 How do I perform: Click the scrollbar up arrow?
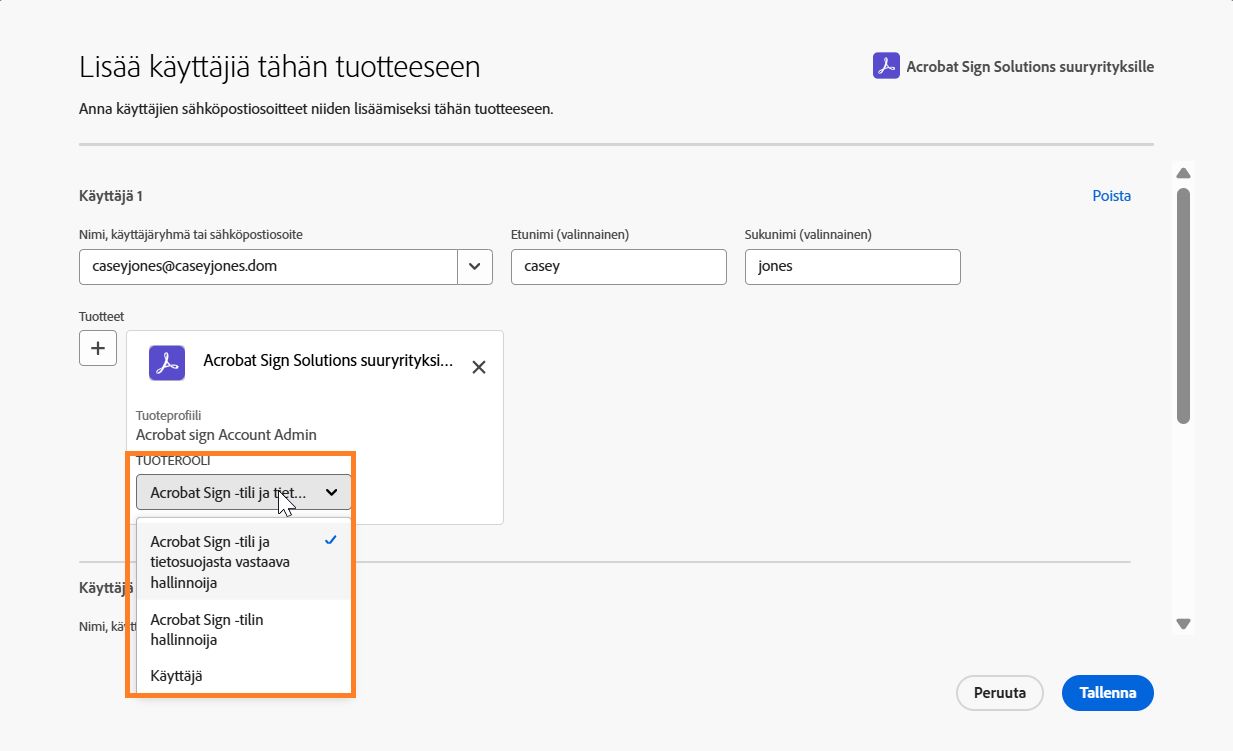1183,172
